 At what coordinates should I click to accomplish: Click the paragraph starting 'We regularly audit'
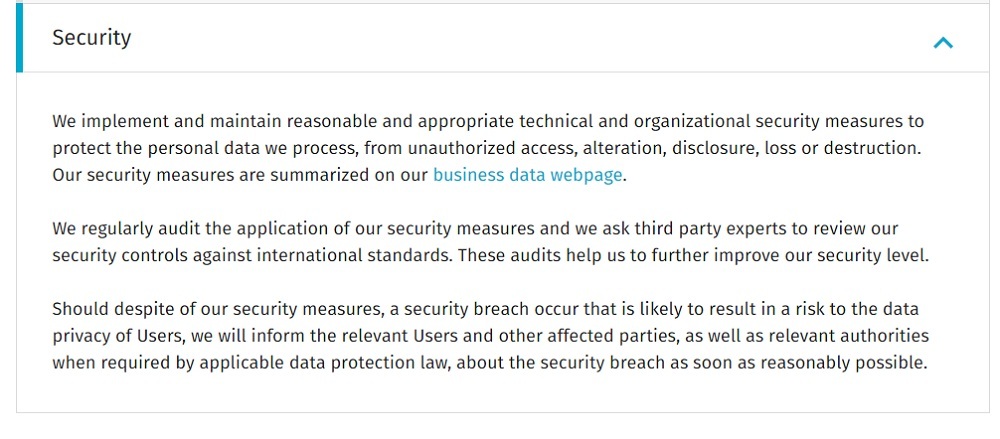[490, 242]
